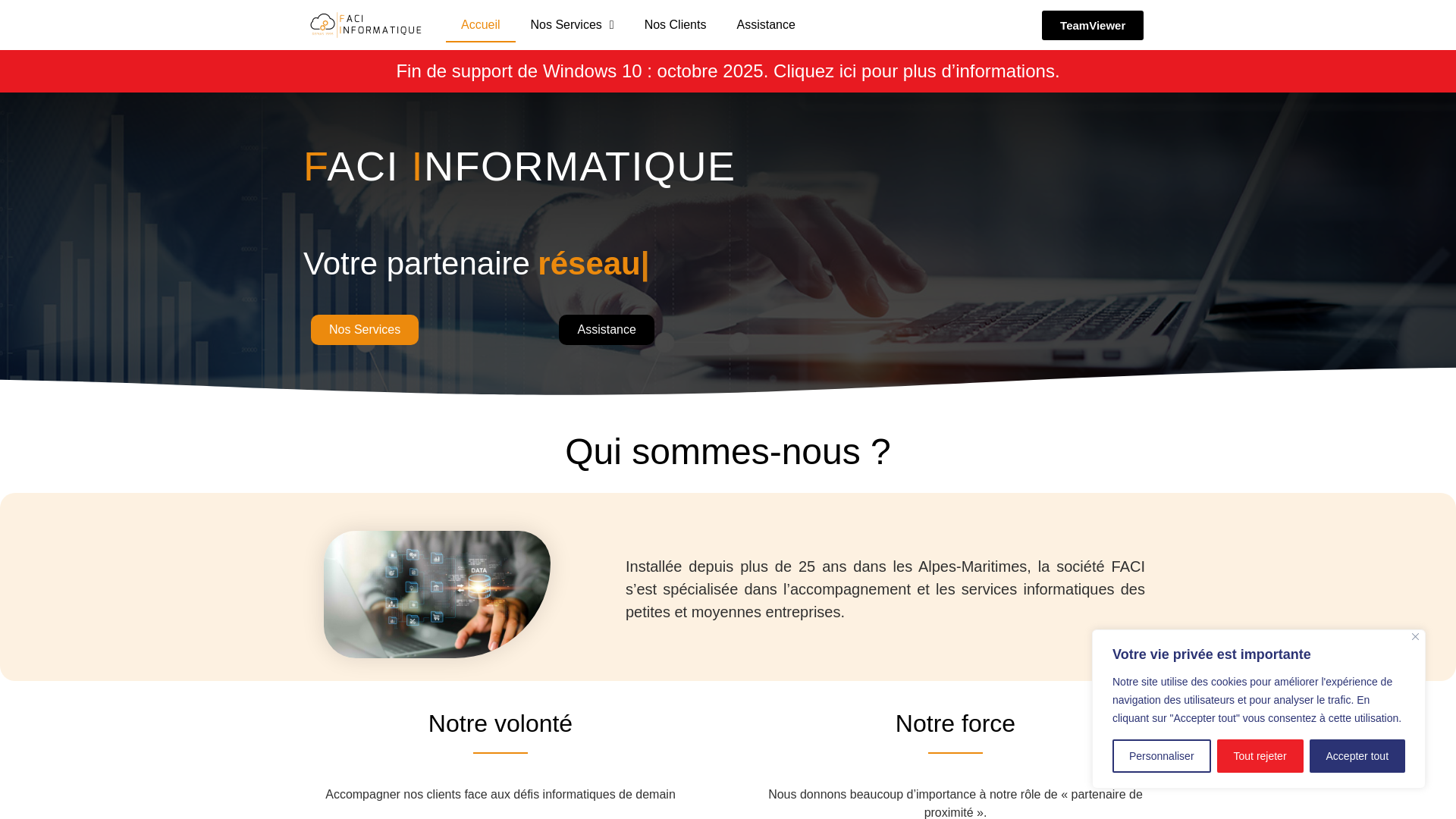Select Nos Clients in the navigation bar
The height and width of the screenshot is (819, 1456).
(674, 25)
